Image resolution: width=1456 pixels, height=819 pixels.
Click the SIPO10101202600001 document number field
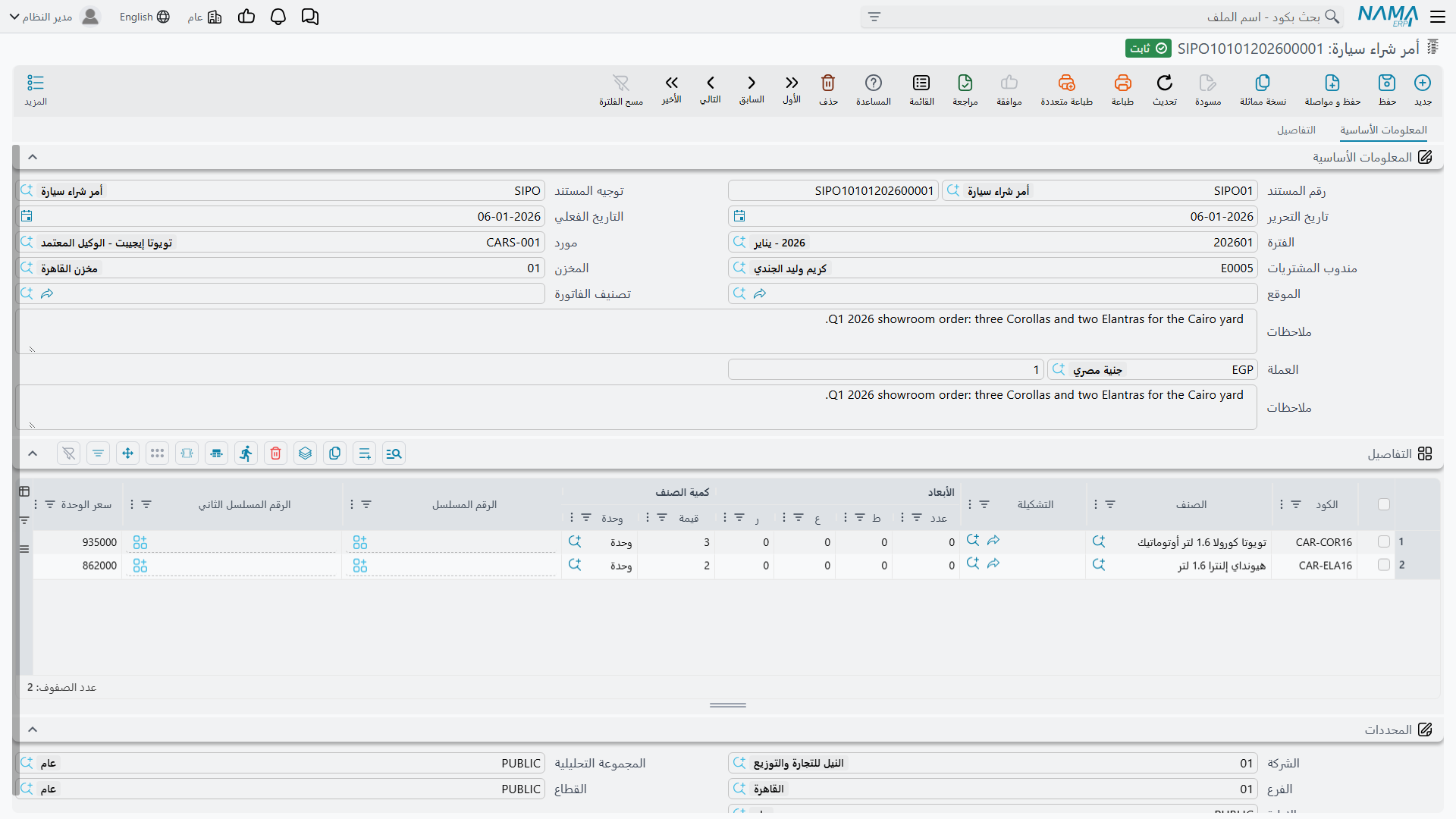point(833,190)
